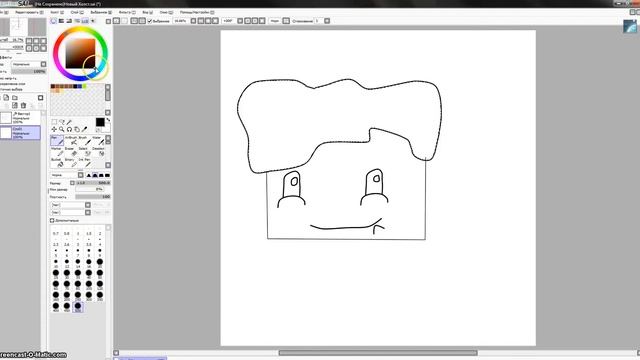Select the Marker tool

[57, 151]
